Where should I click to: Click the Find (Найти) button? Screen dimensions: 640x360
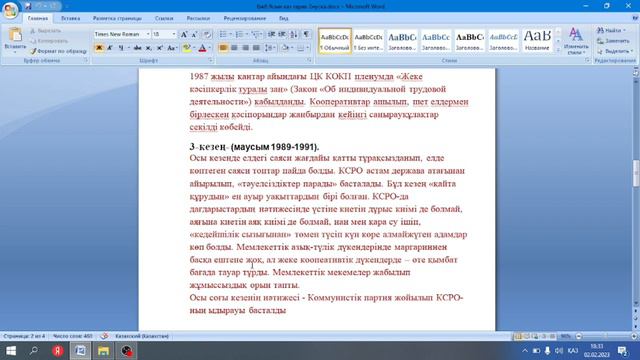pyautogui.click(x=611, y=31)
